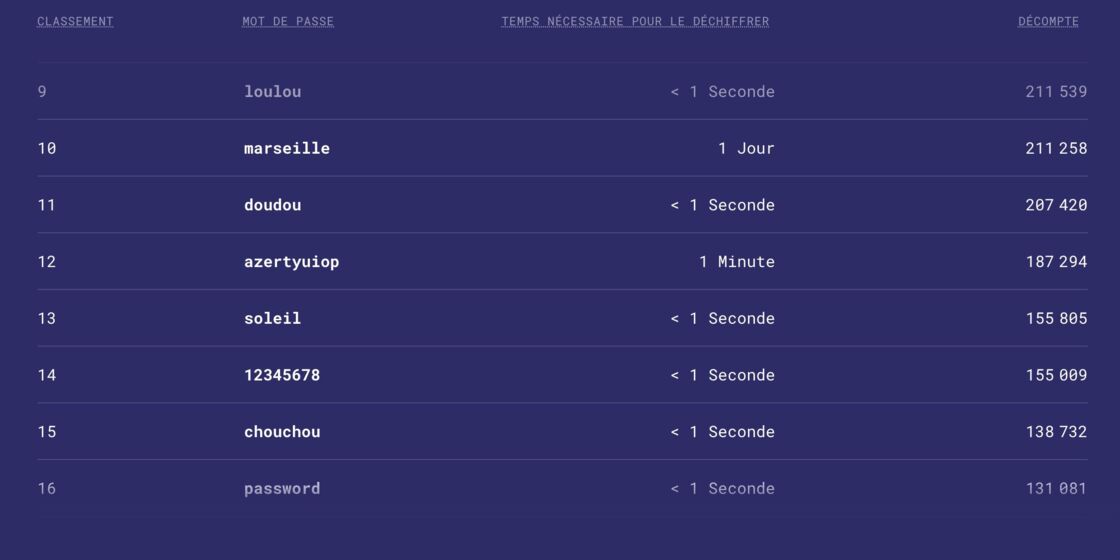1120x560 pixels.
Task: Click the count value 211 539
Action: point(1056,91)
